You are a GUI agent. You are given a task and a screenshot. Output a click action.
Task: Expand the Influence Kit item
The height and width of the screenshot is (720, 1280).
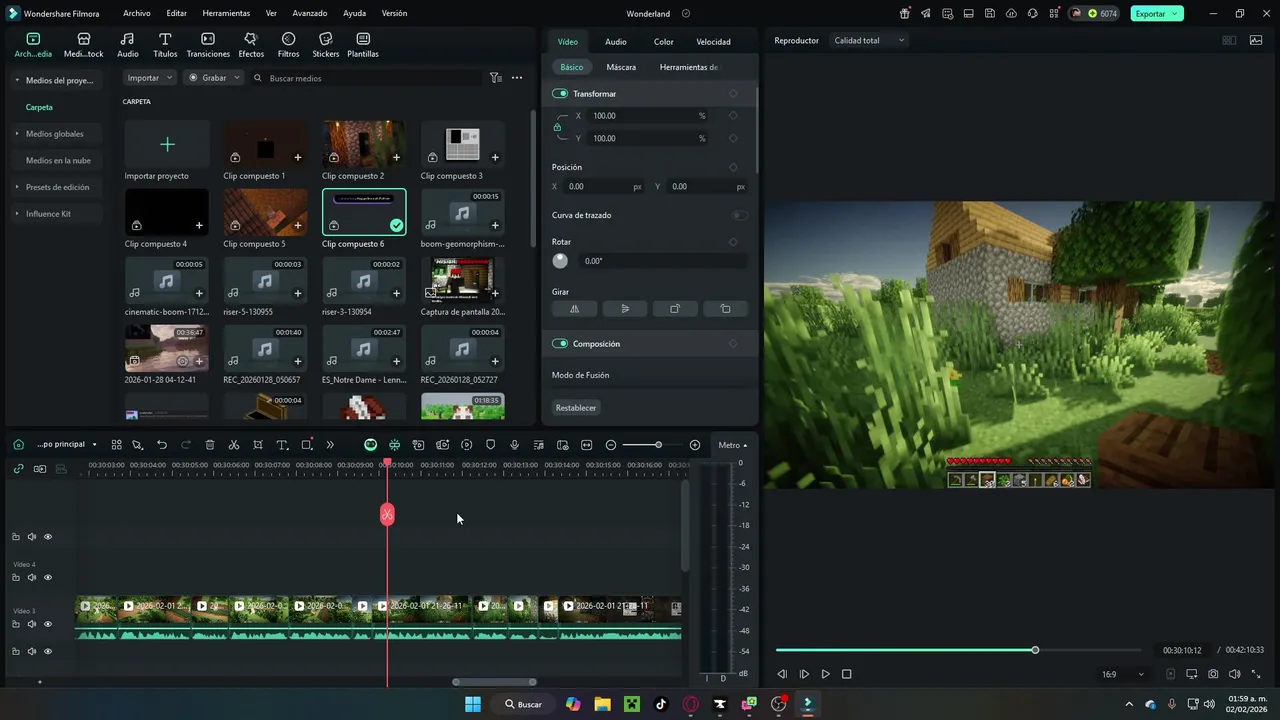(x=17, y=214)
